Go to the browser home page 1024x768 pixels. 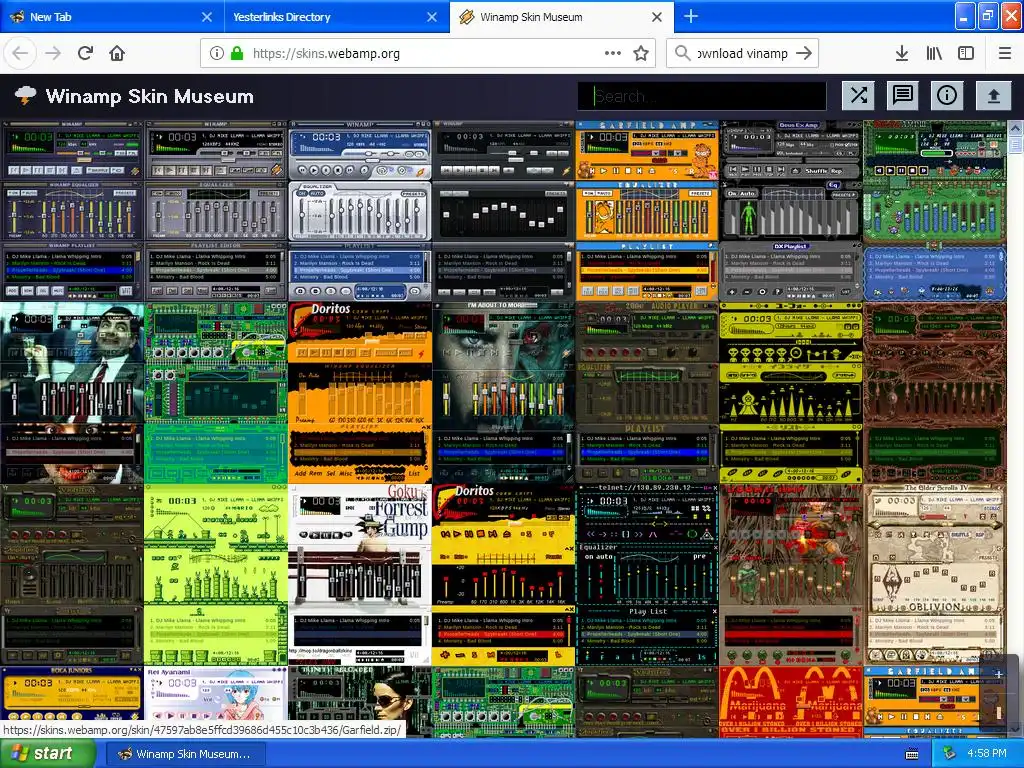[117, 53]
